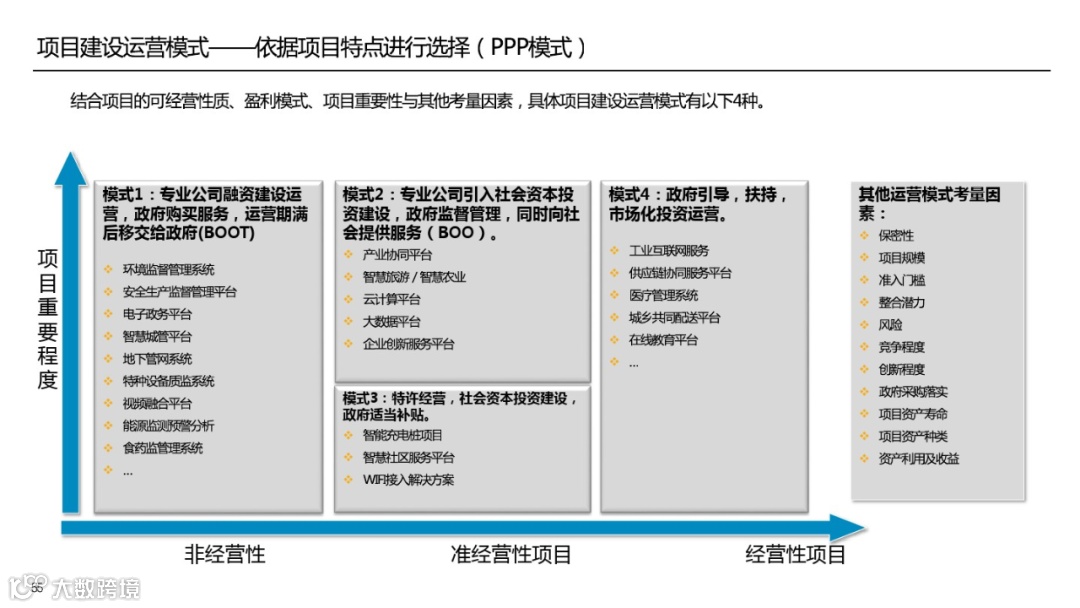Select bullet item '智慧城管平台'
1080x608 pixels.
[157, 337]
